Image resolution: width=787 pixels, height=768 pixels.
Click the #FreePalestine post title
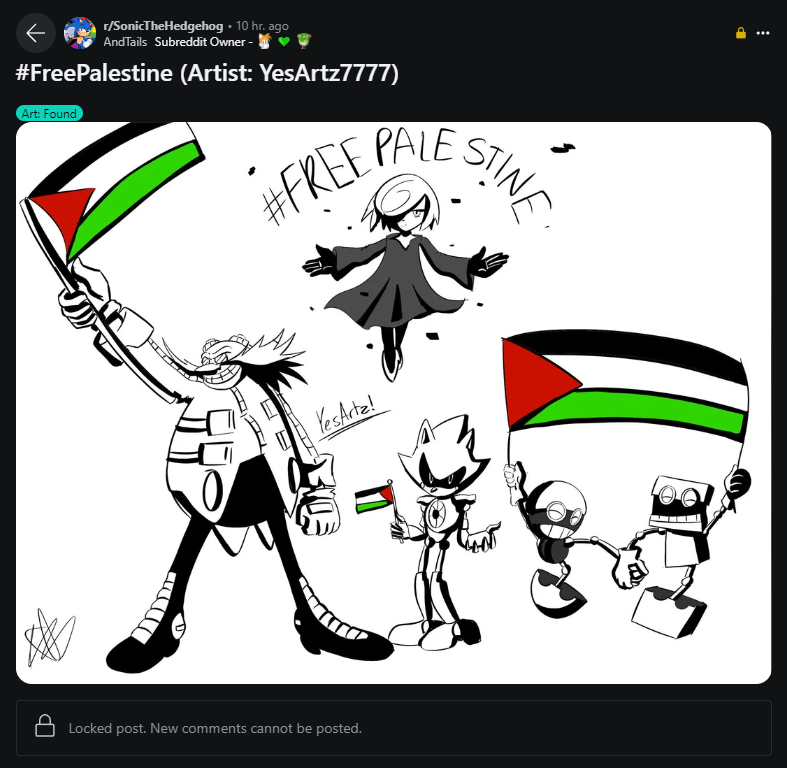coord(207,73)
